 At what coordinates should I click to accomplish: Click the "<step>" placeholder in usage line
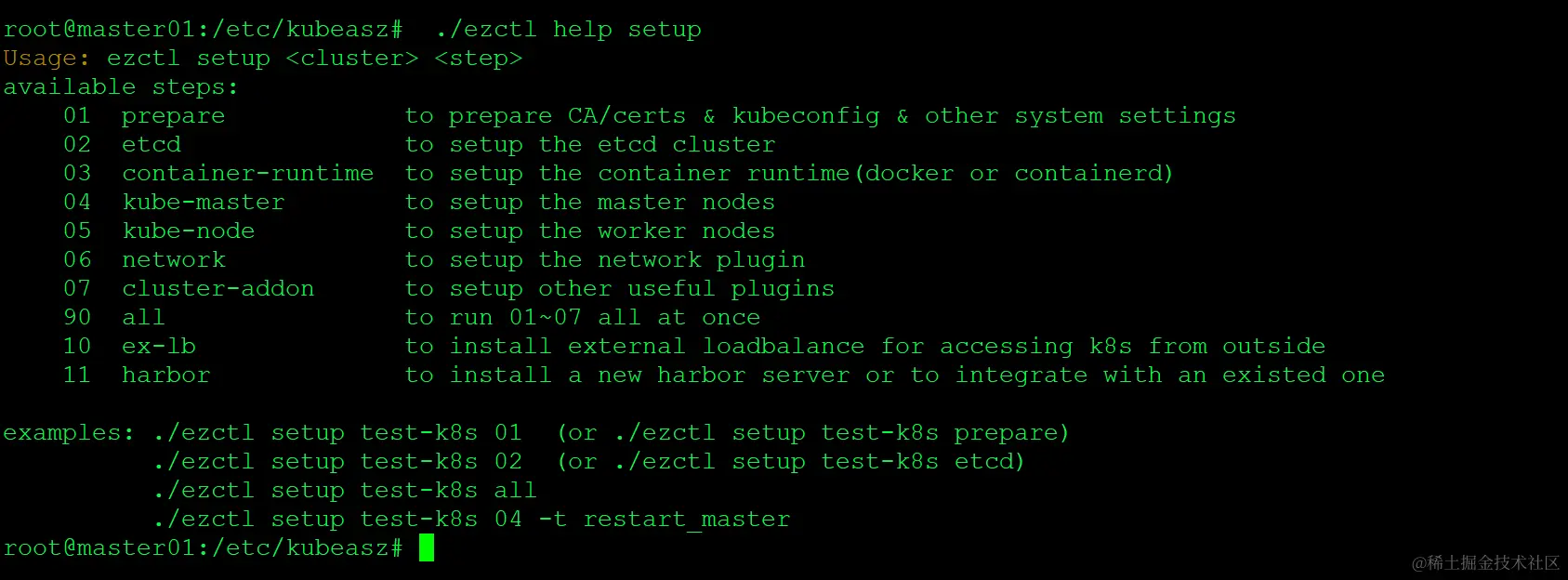coord(479,59)
